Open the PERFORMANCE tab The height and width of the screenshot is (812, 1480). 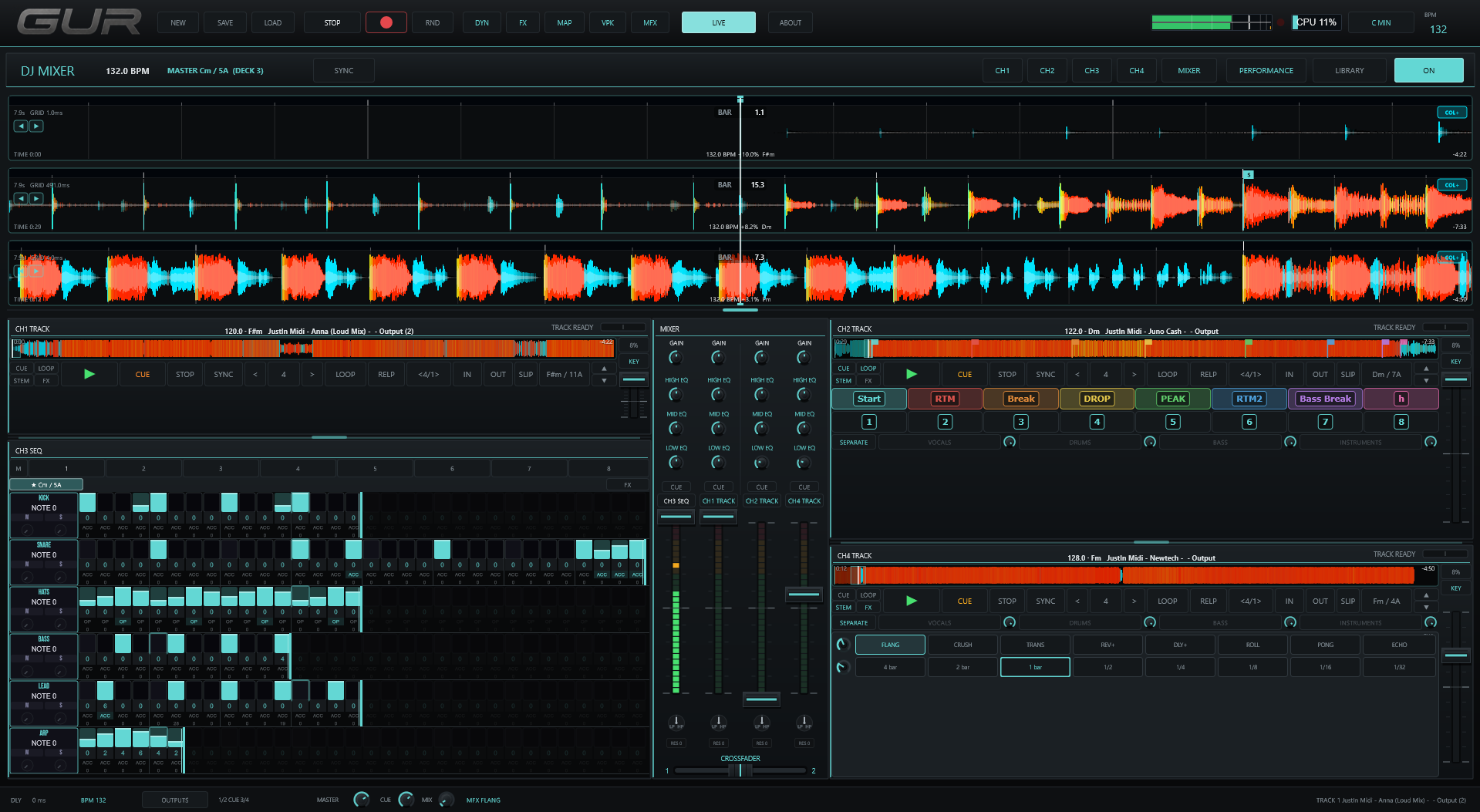(1266, 70)
